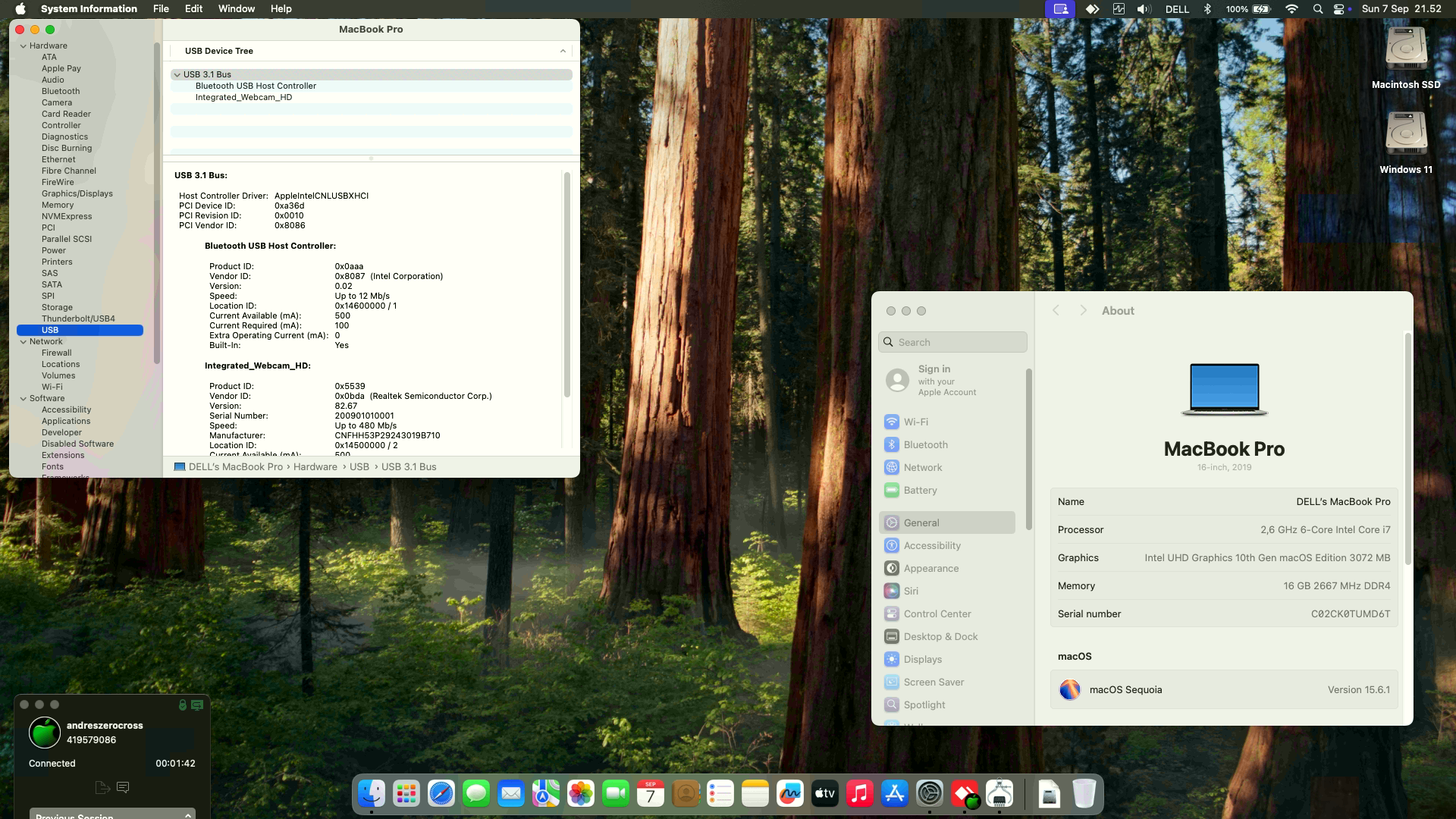1456x819 pixels.
Task: Select the Macintosh SSD desktop drive
Action: coord(1406,58)
